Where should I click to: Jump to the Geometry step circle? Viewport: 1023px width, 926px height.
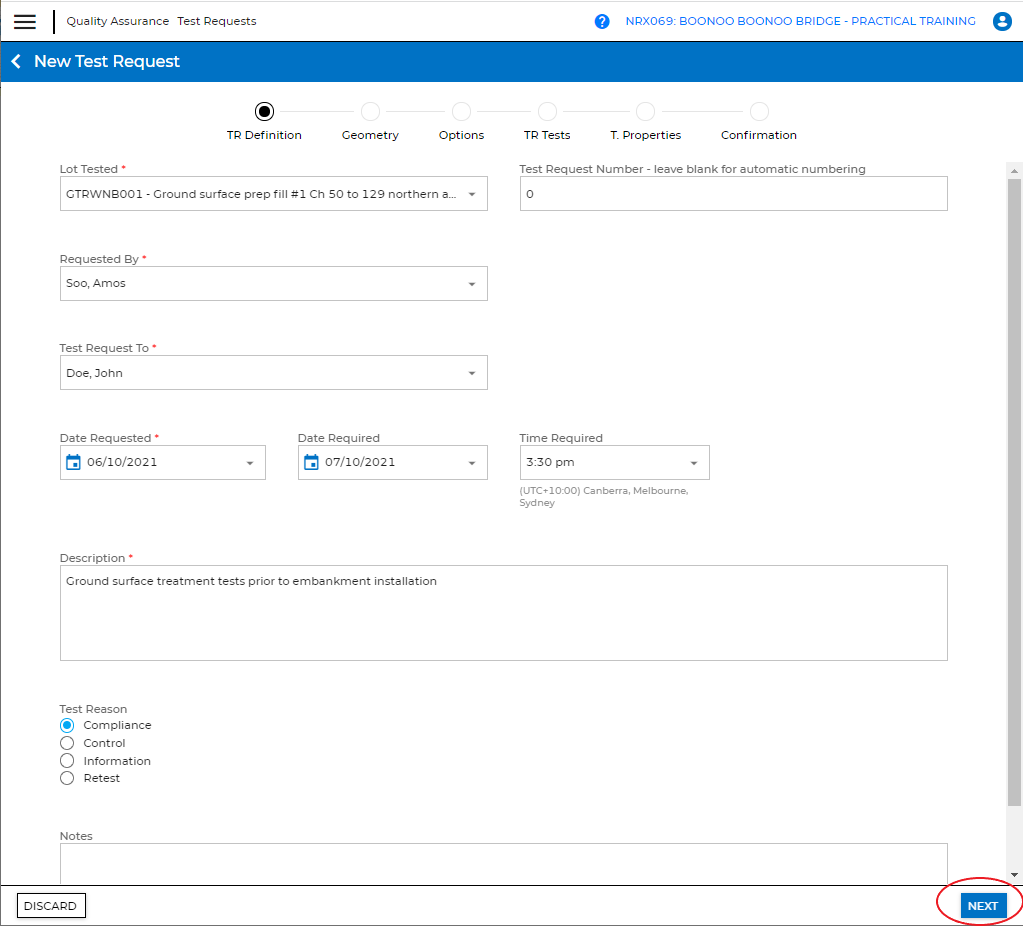370,112
